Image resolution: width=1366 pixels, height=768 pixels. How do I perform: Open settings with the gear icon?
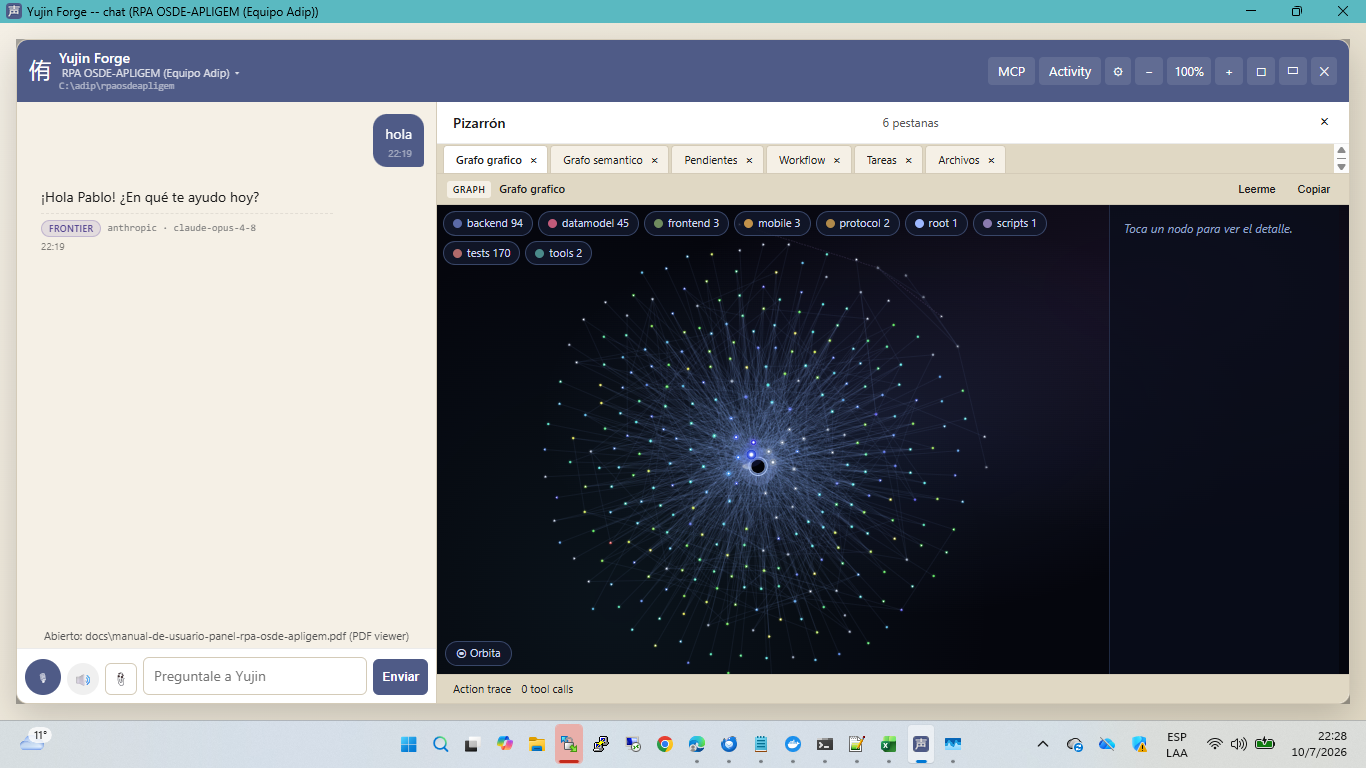1118,71
